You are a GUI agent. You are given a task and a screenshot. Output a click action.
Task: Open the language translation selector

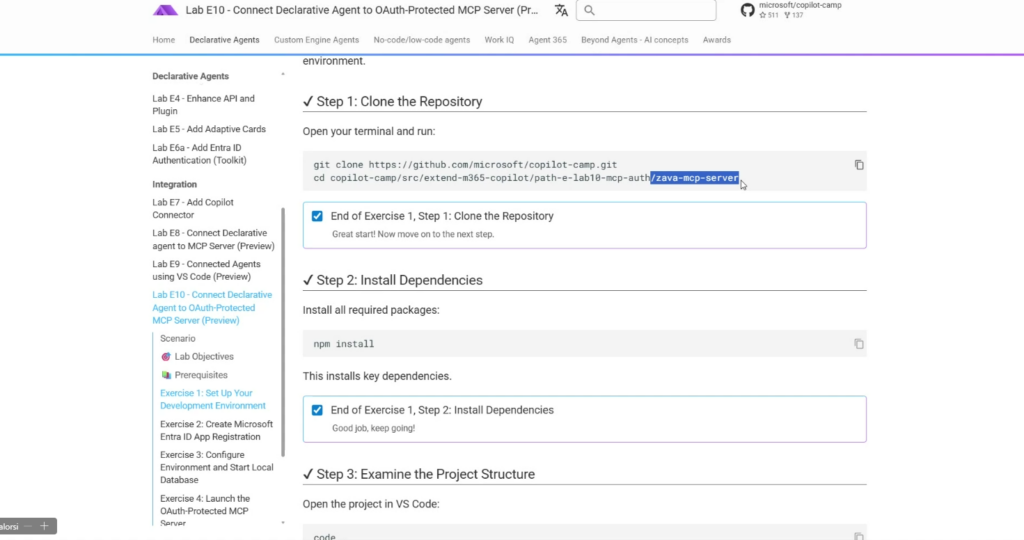pyautogui.click(x=561, y=10)
